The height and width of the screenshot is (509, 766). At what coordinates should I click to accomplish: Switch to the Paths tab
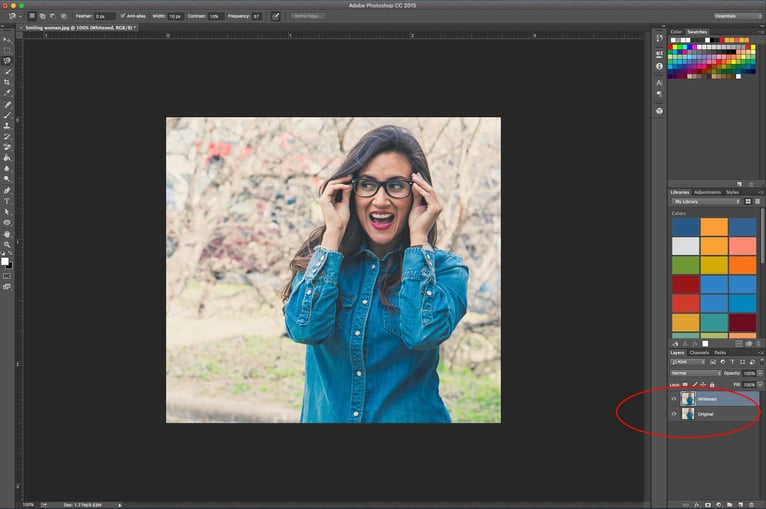[x=720, y=353]
